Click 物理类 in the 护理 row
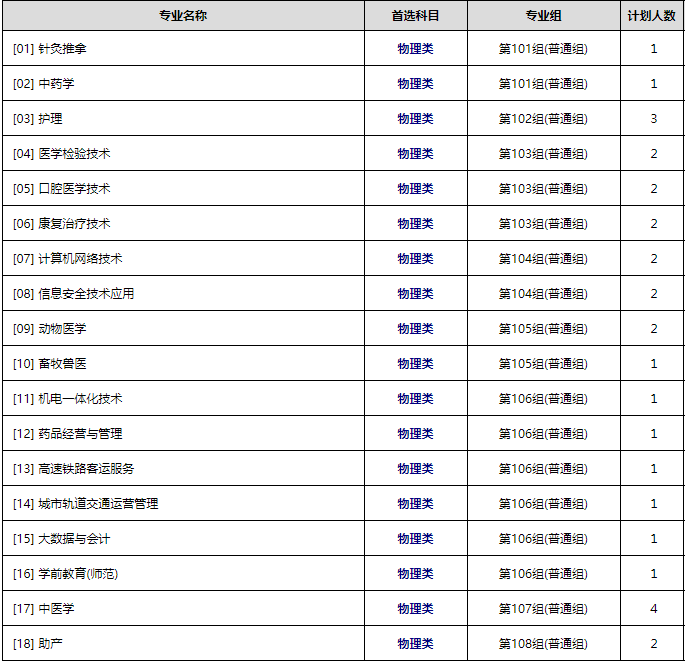Viewport: 685px width, 662px height. point(415,118)
